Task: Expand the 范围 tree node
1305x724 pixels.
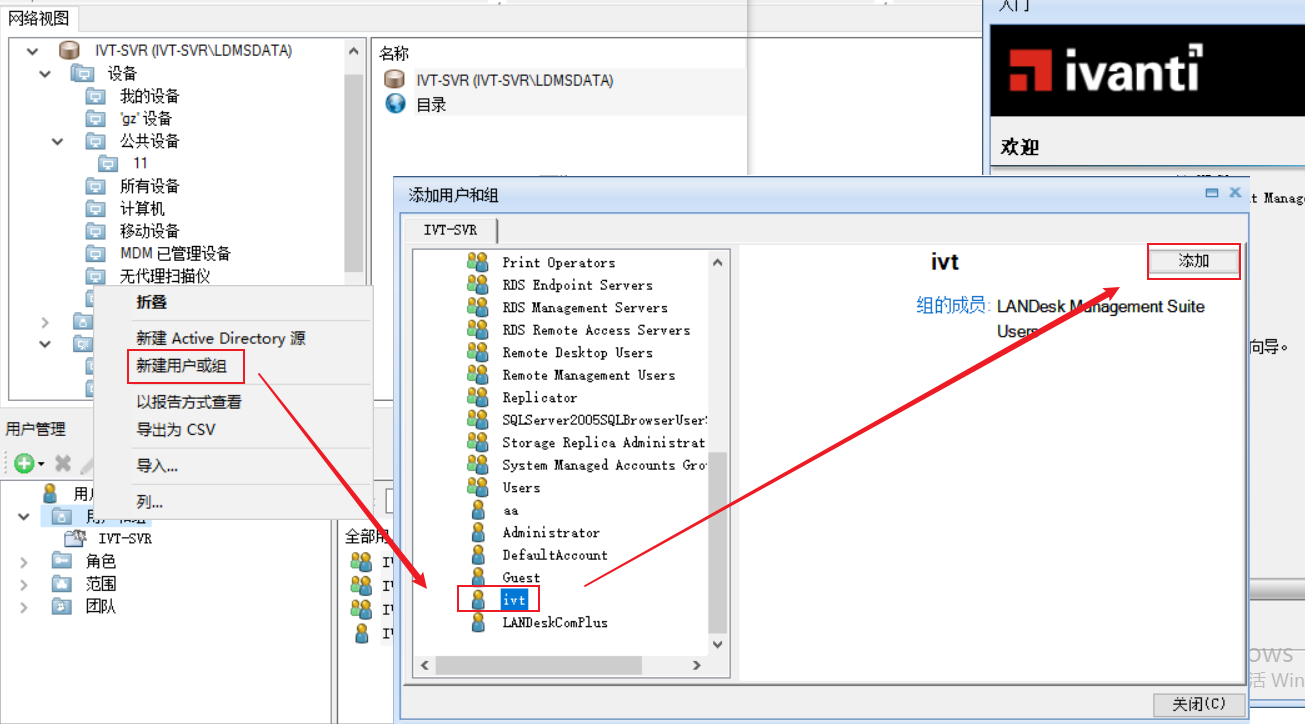Action: pyautogui.click(x=24, y=584)
